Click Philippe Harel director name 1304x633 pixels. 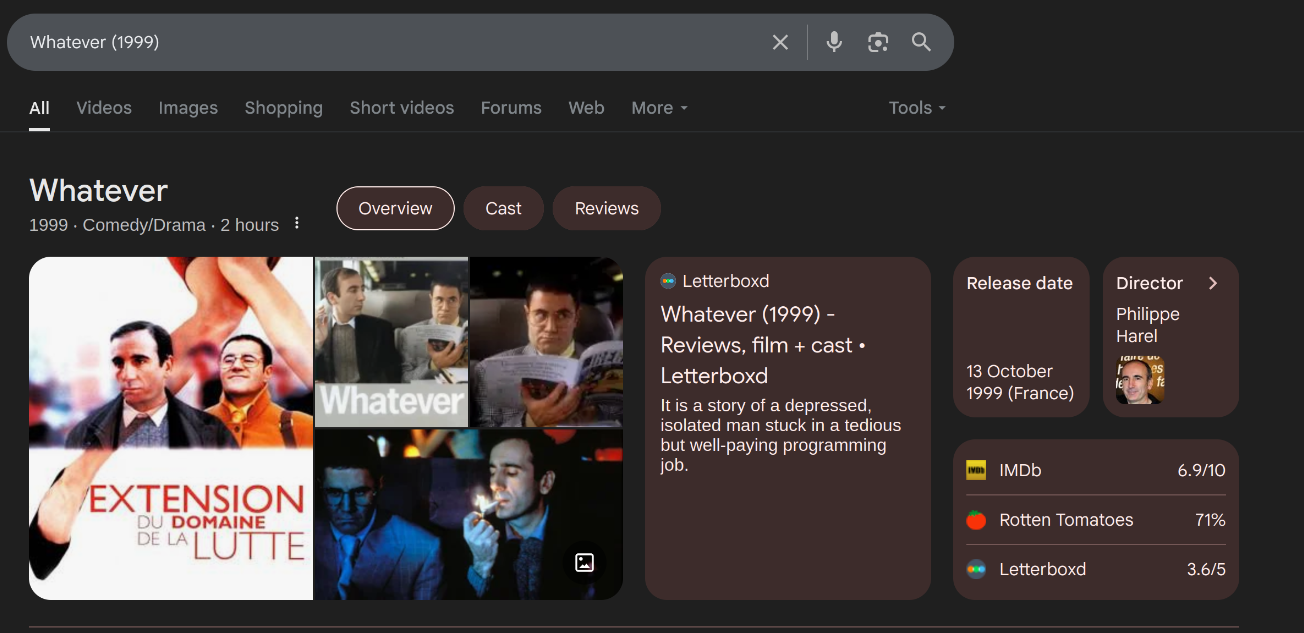1148,325
